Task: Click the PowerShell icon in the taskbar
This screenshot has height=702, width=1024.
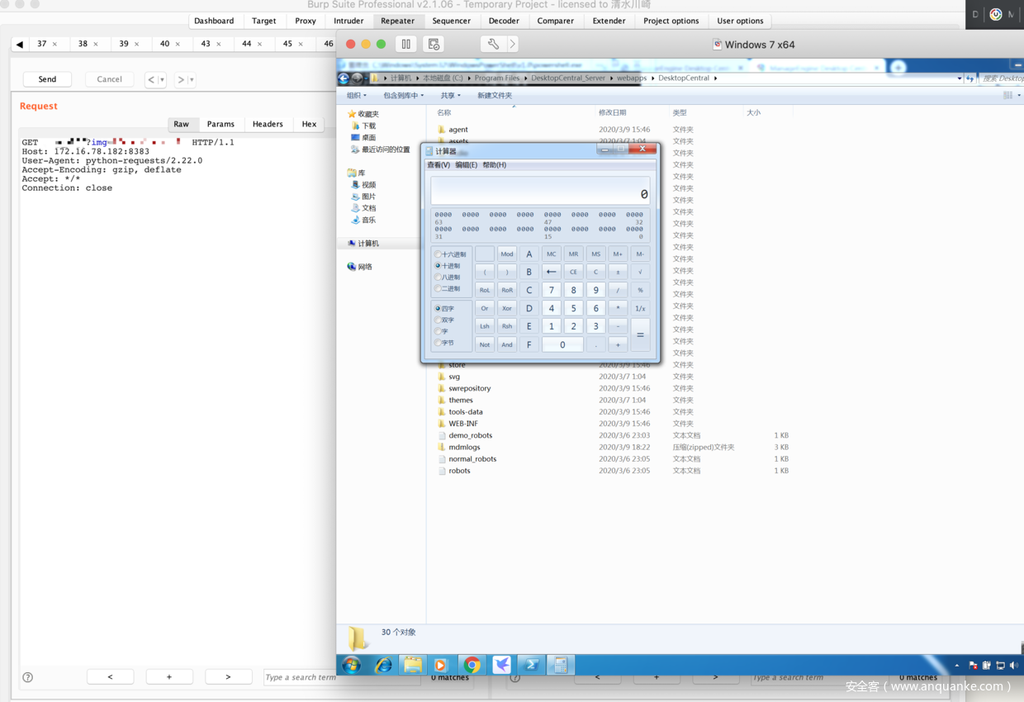Action: coord(532,665)
